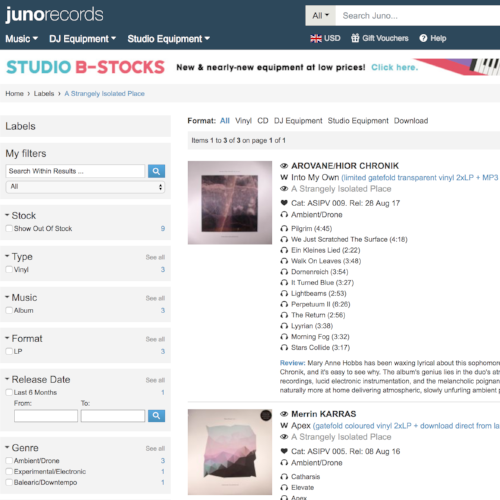Select the Studio Equipment format tab
500x500 pixels.
(x=358, y=121)
